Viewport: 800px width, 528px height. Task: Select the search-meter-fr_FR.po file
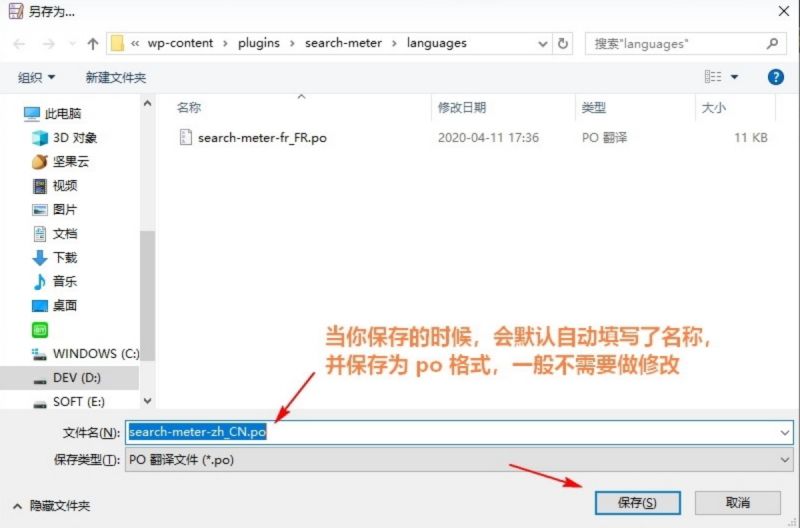(x=262, y=138)
